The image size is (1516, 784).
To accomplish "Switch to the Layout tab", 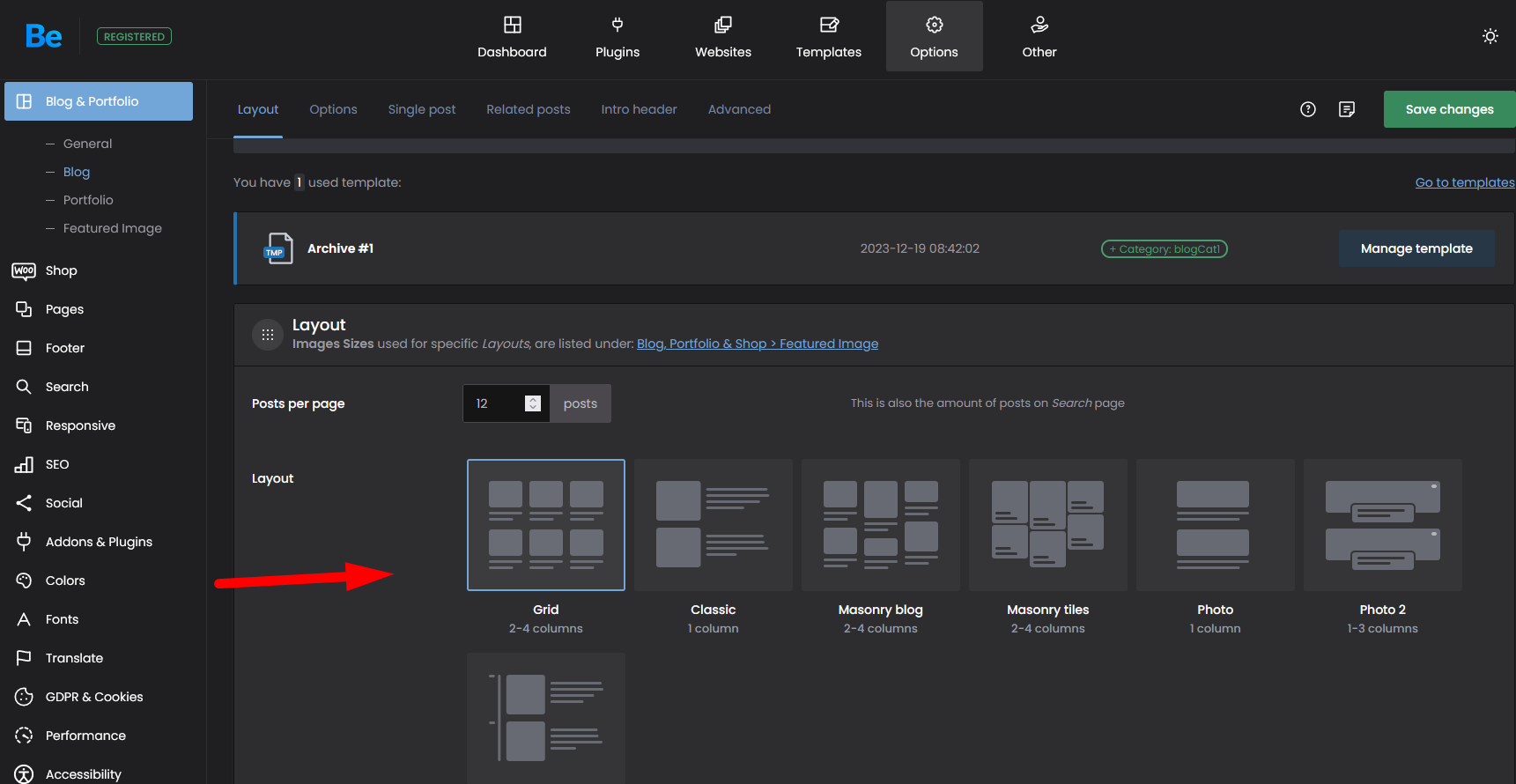I will 258,109.
